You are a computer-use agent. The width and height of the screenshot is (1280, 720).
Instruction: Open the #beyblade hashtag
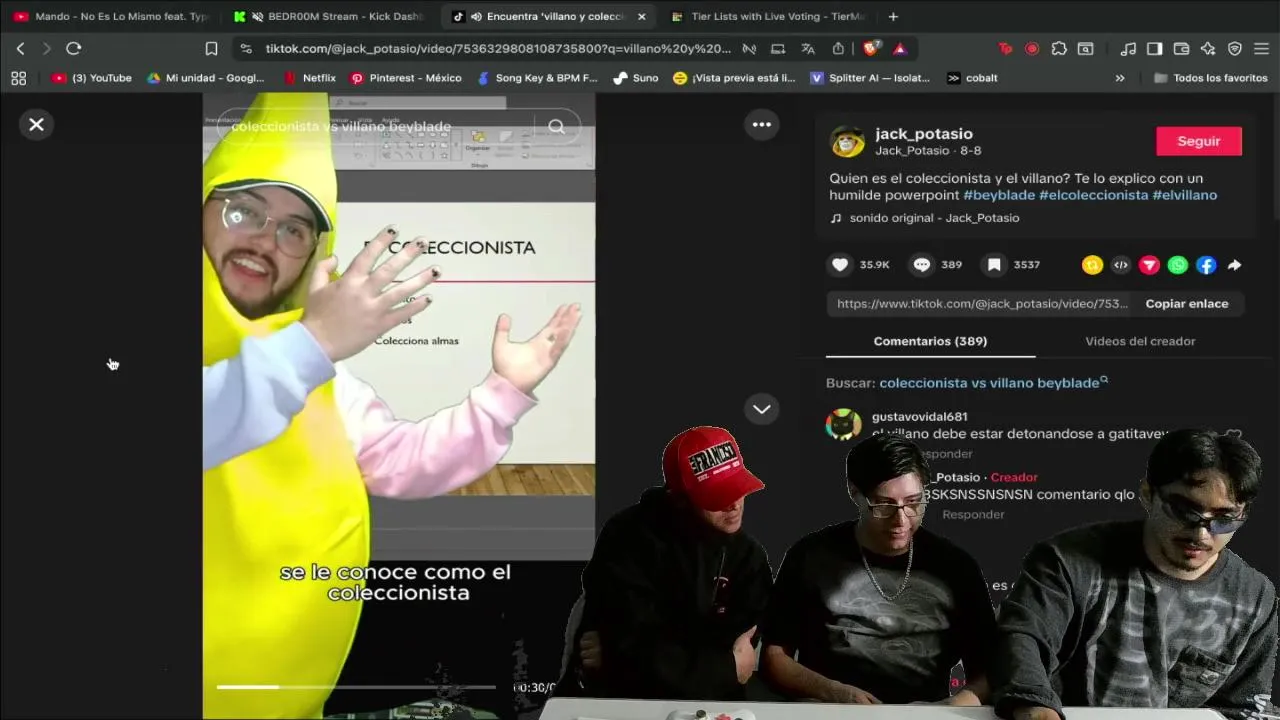point(999,195)
